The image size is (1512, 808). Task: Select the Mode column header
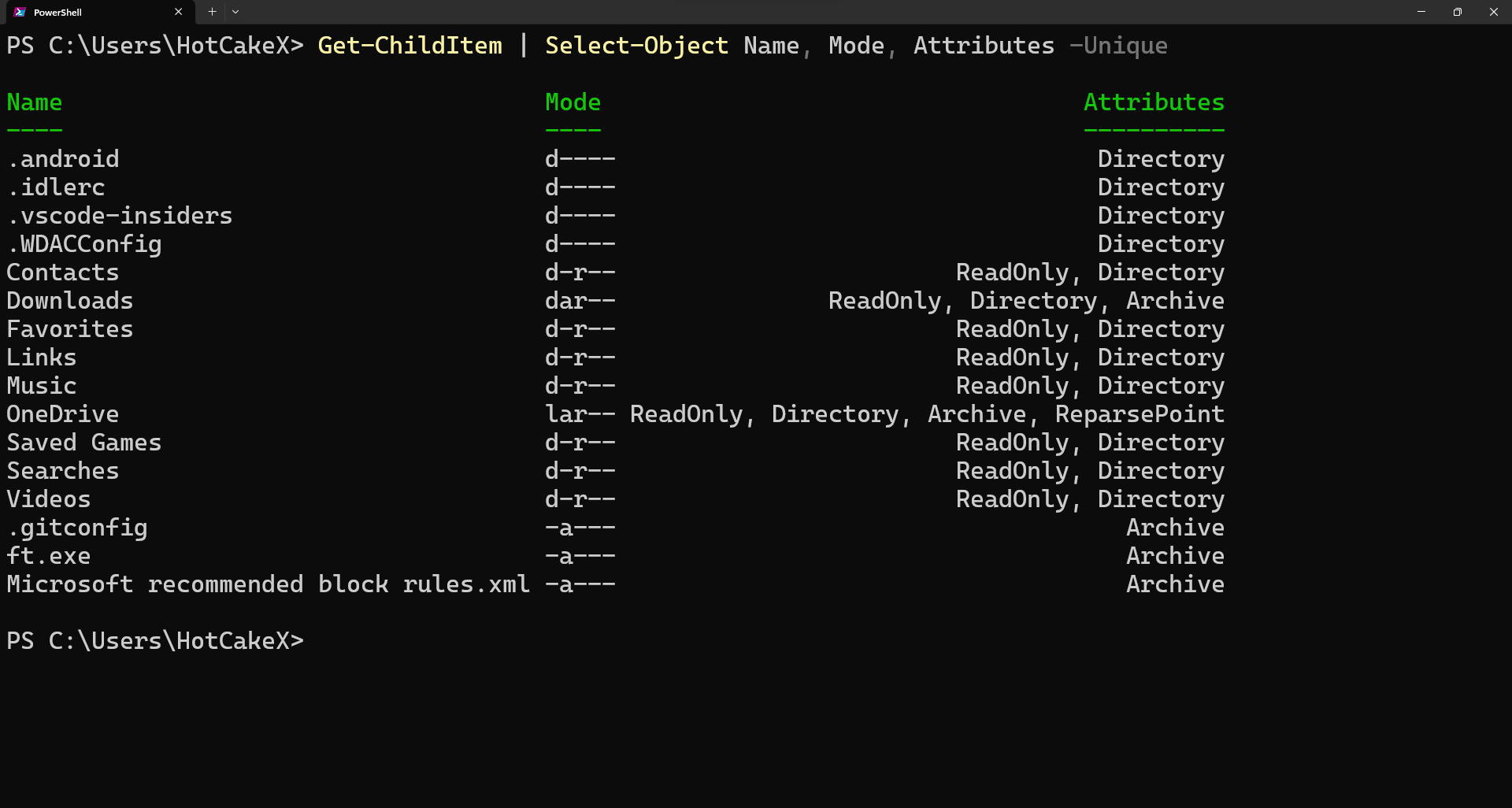click(x=573, y=102)
